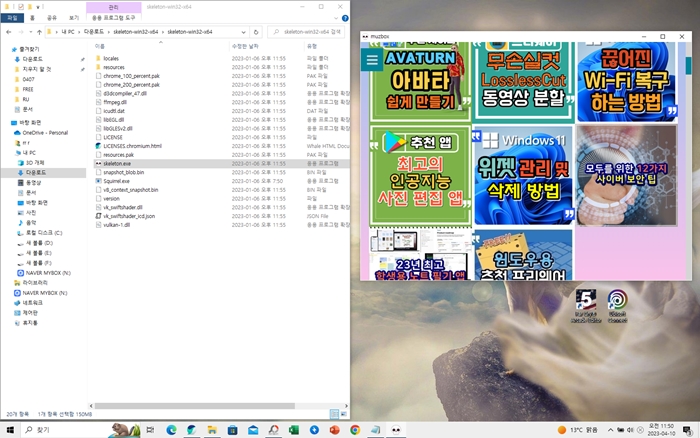Image resolution: width=700 pixels, height=438 pixels.
Task: Open Microsoft Store from the taskbar
Action: point(232,430)
